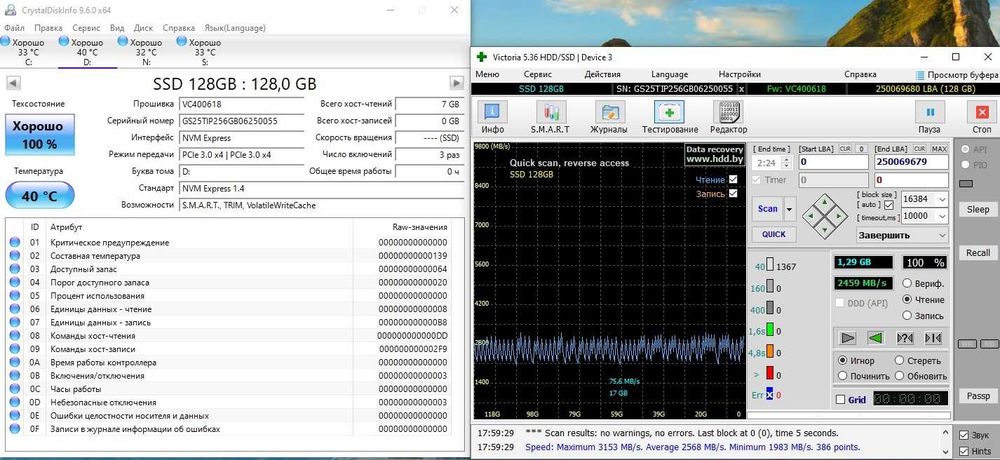Image resolution: width=1000 pixels, height=460 pixels.
Task: Open Просмотр буфера icon in Victoria
Action: tap(921, 75)
